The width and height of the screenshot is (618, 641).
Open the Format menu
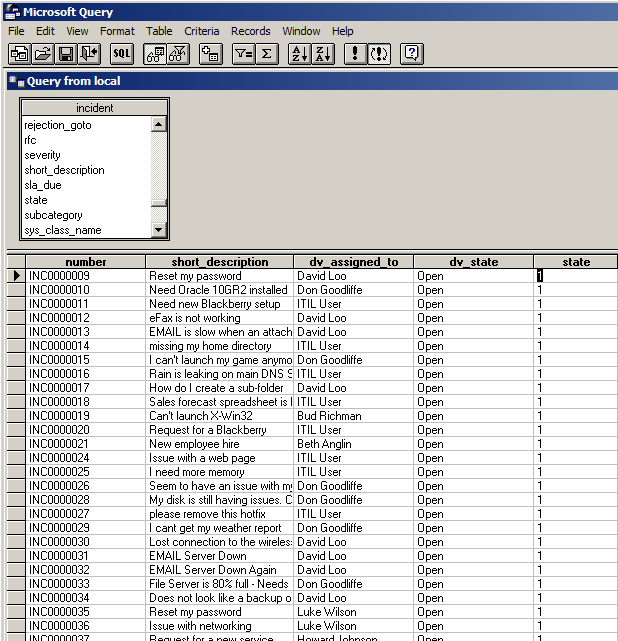pyautogui.click(x=117, y=31)
